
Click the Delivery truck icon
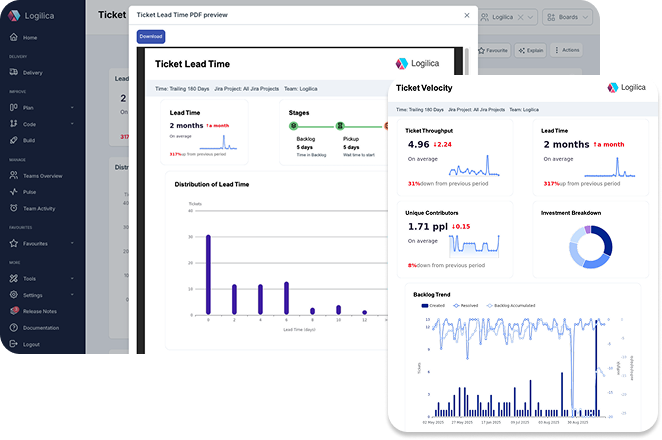coord(14,72)
